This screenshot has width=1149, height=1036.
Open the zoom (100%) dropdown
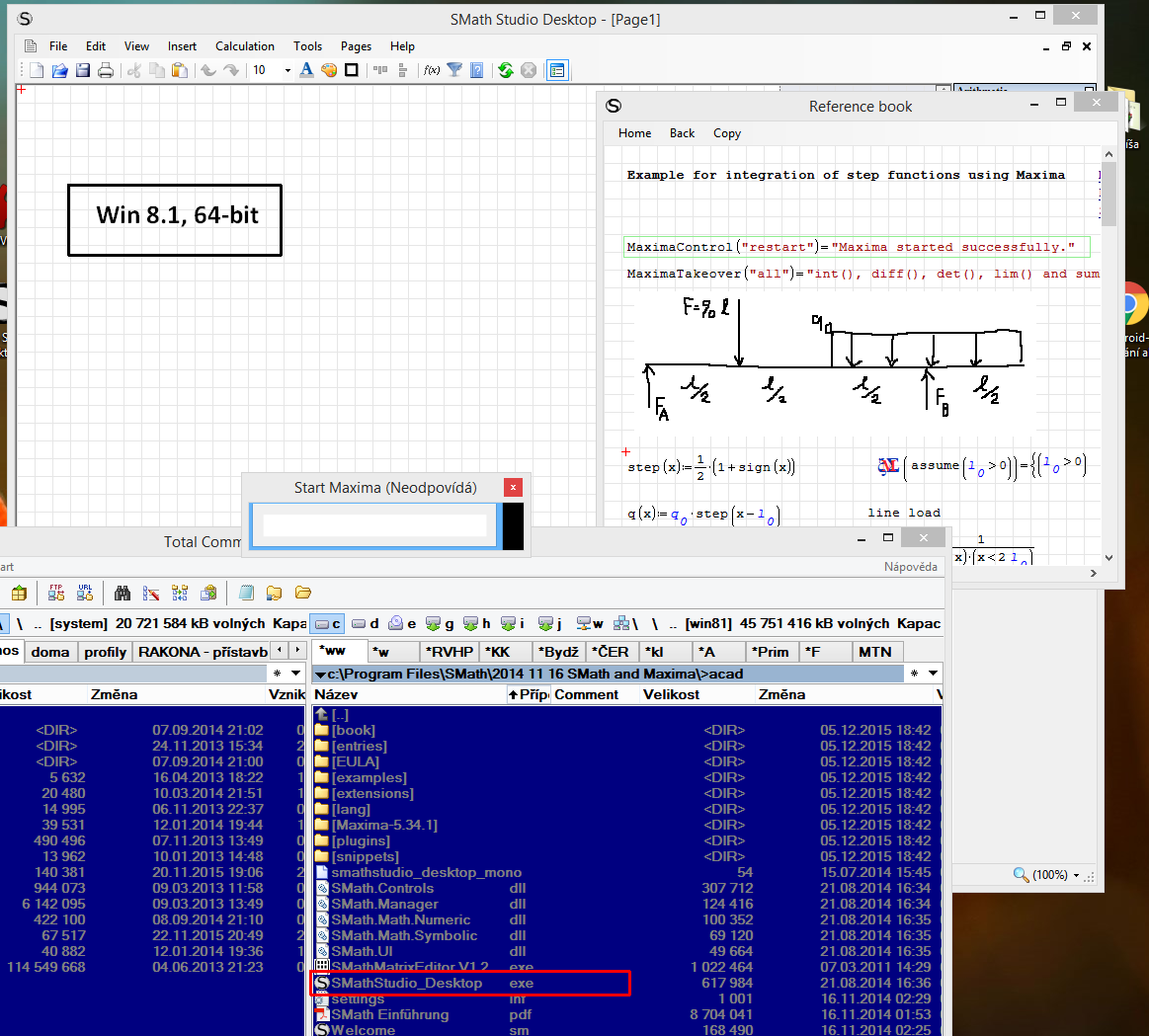point(1076,875)
